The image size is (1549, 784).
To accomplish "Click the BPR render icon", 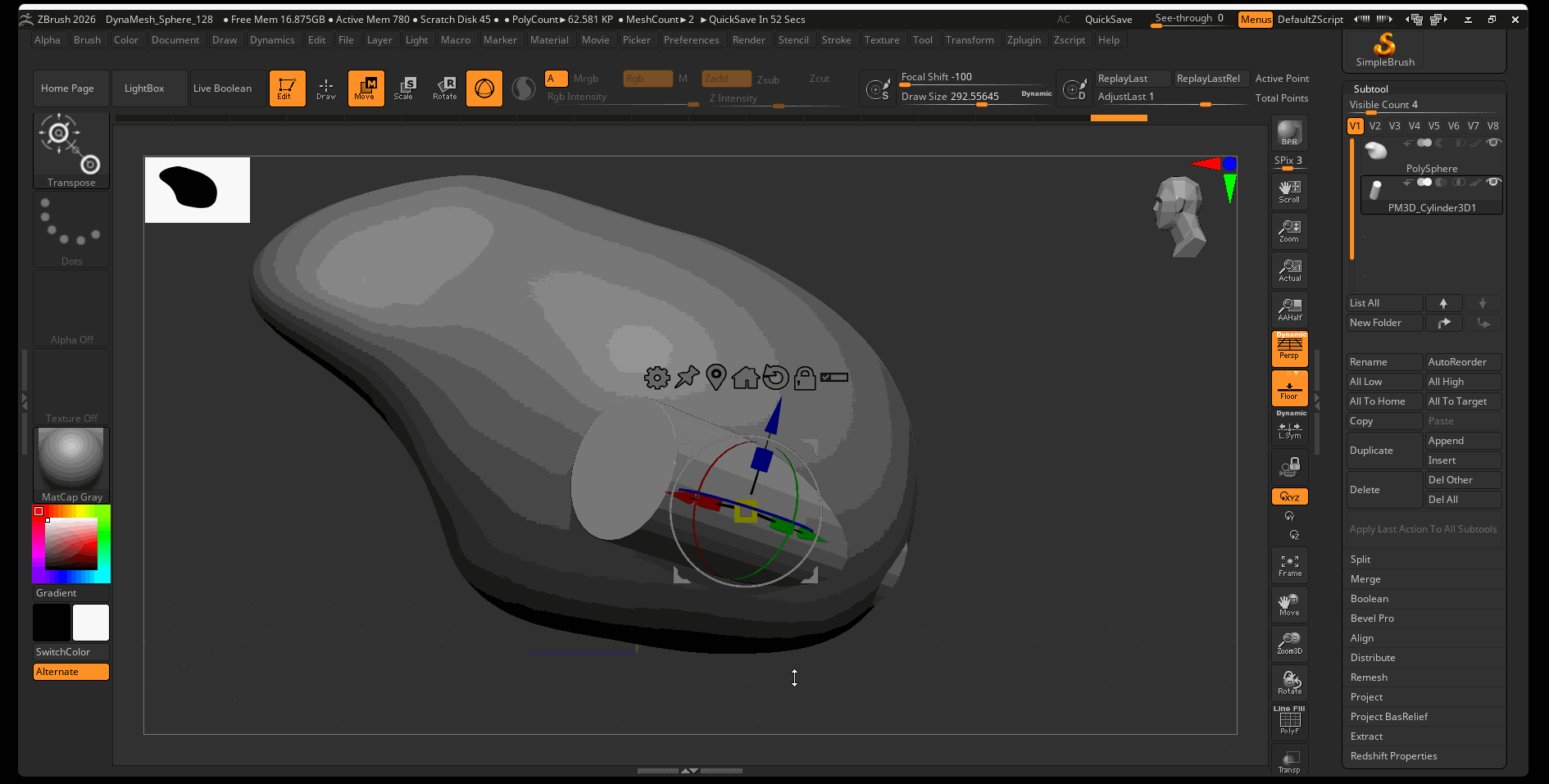I will 1289,133.
